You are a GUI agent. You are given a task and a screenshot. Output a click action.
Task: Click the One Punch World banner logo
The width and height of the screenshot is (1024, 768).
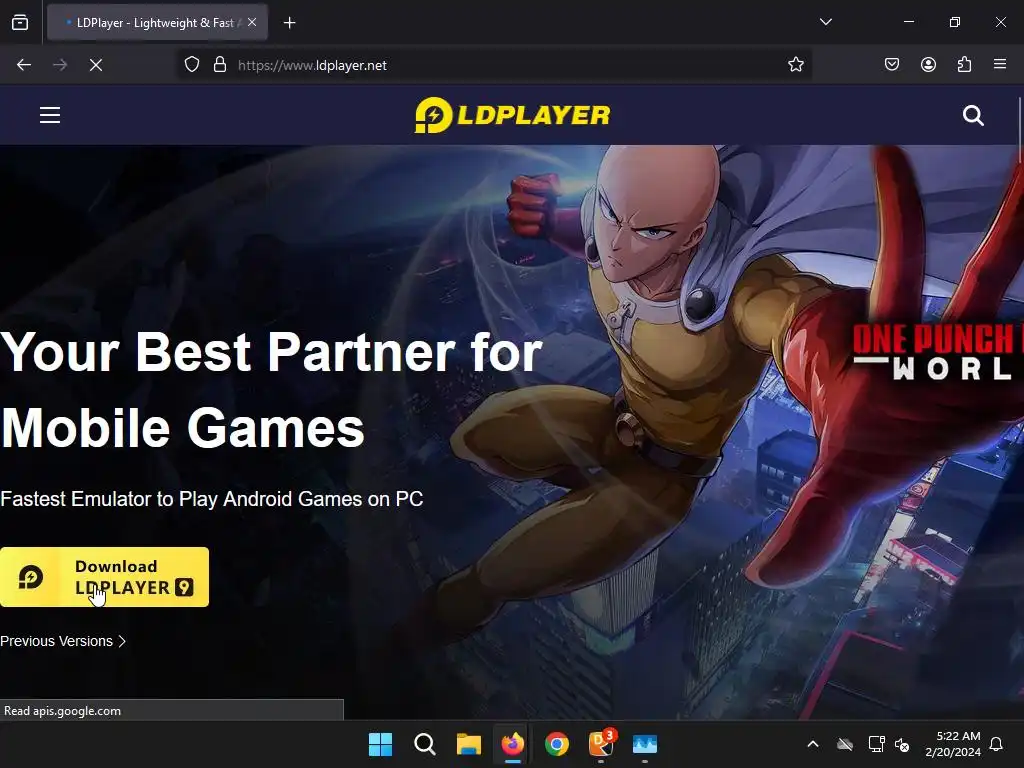click(937, 353)
